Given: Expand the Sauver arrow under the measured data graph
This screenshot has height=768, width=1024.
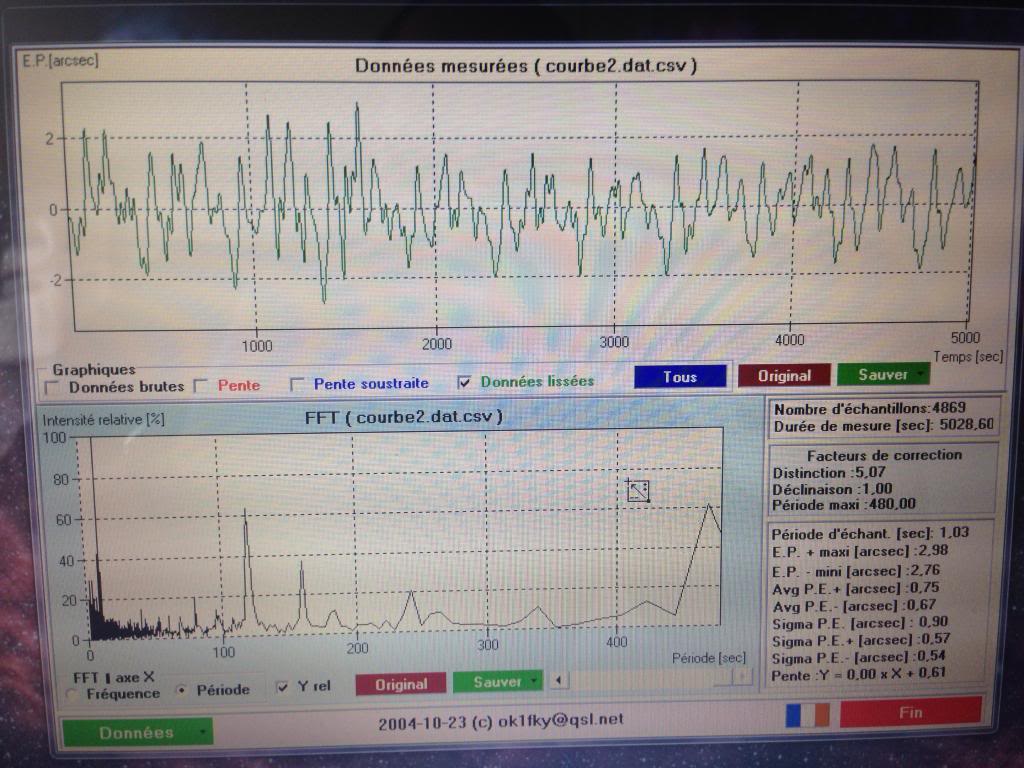Looking at the screenshot, I should [x=920, y=374].
